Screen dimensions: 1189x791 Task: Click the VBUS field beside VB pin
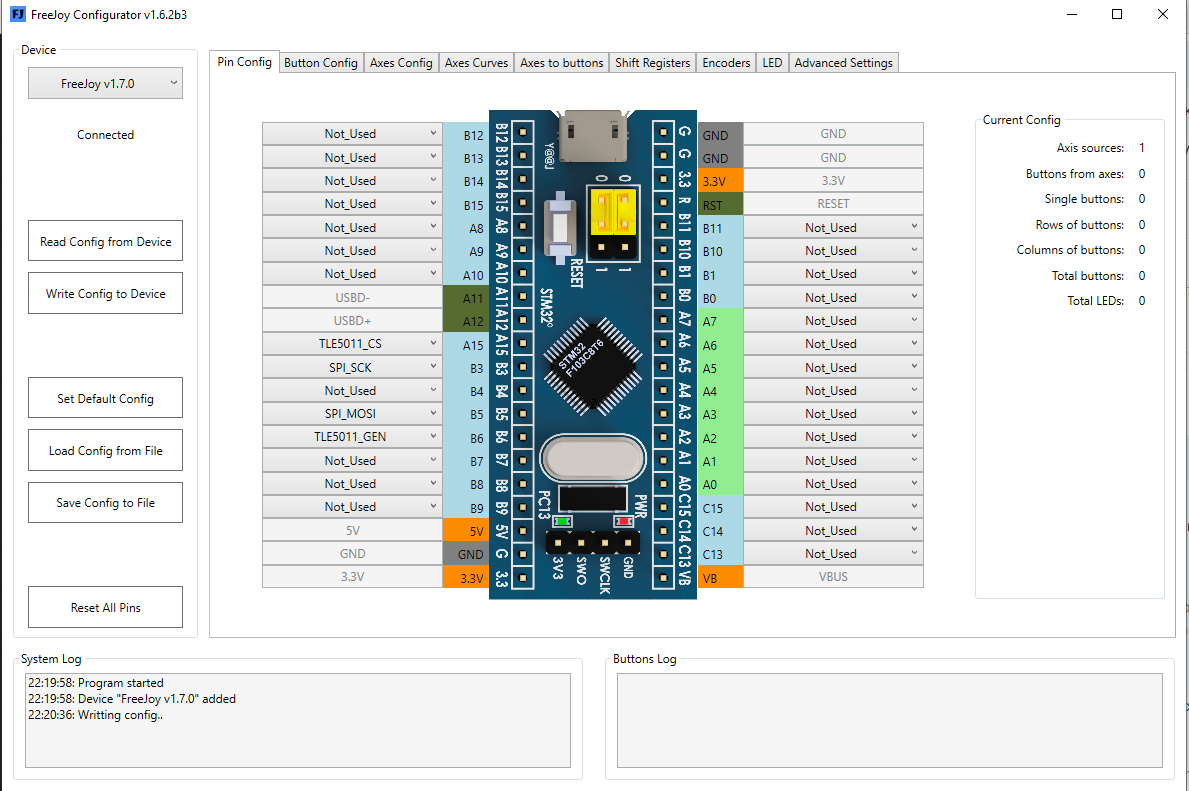(833, 577)
